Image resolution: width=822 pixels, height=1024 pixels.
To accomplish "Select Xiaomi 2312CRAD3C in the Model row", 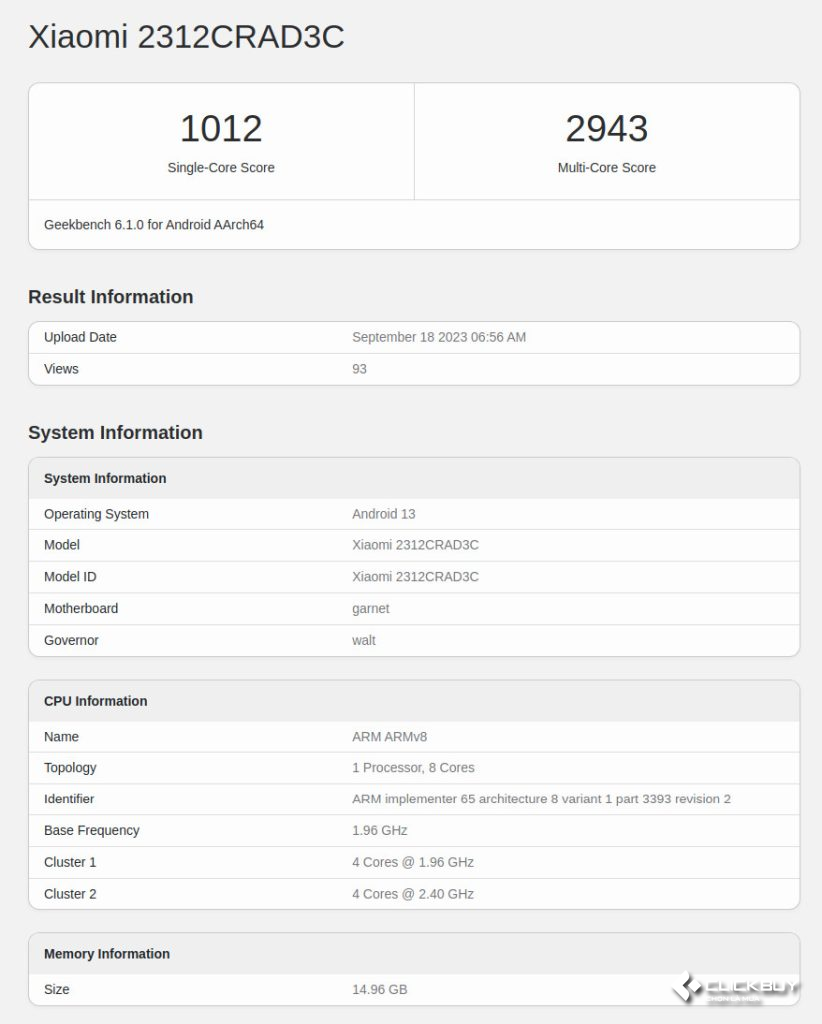I will (415, 545).
